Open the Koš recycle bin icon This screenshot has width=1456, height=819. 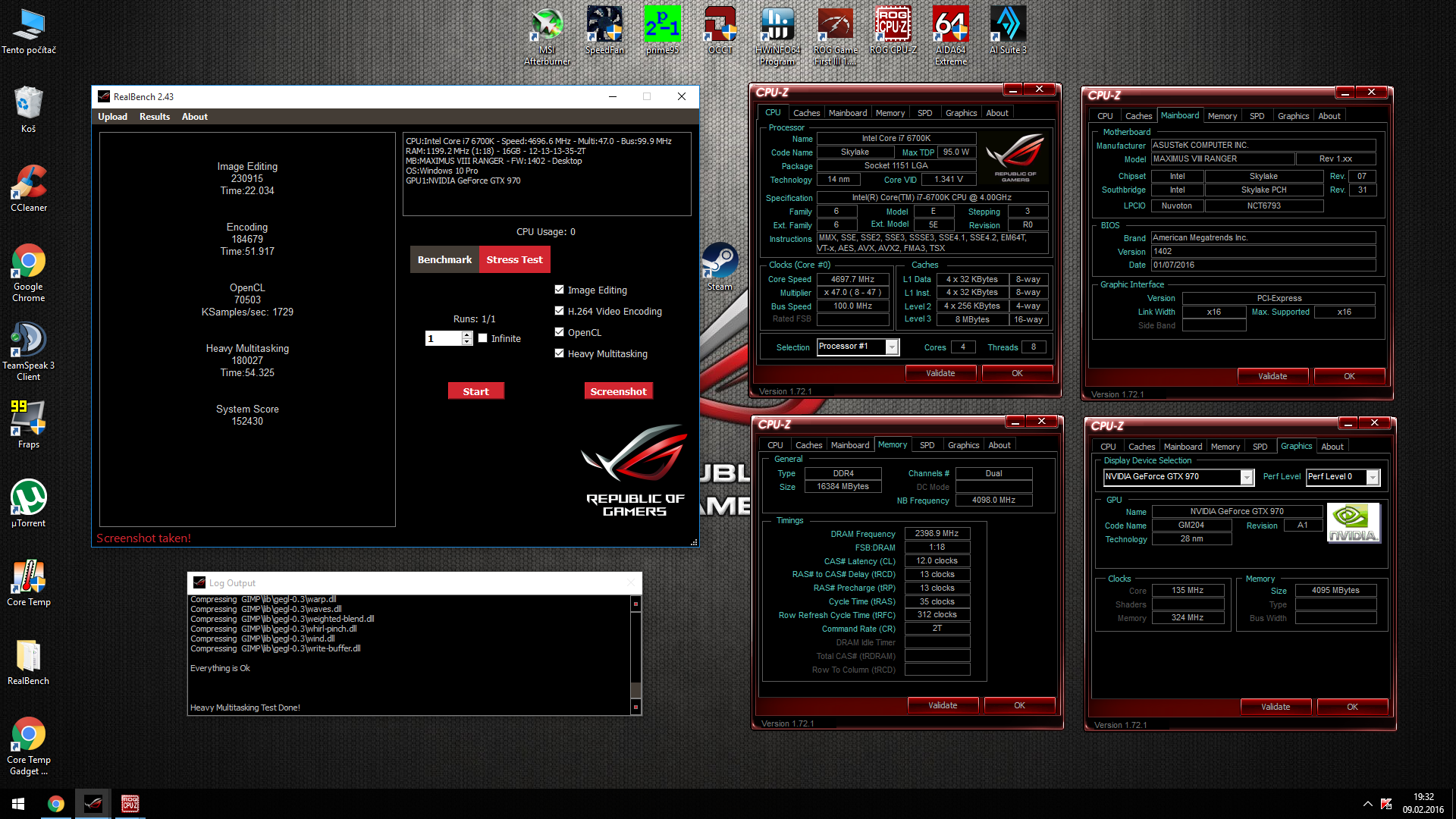[x=29, y=110]
